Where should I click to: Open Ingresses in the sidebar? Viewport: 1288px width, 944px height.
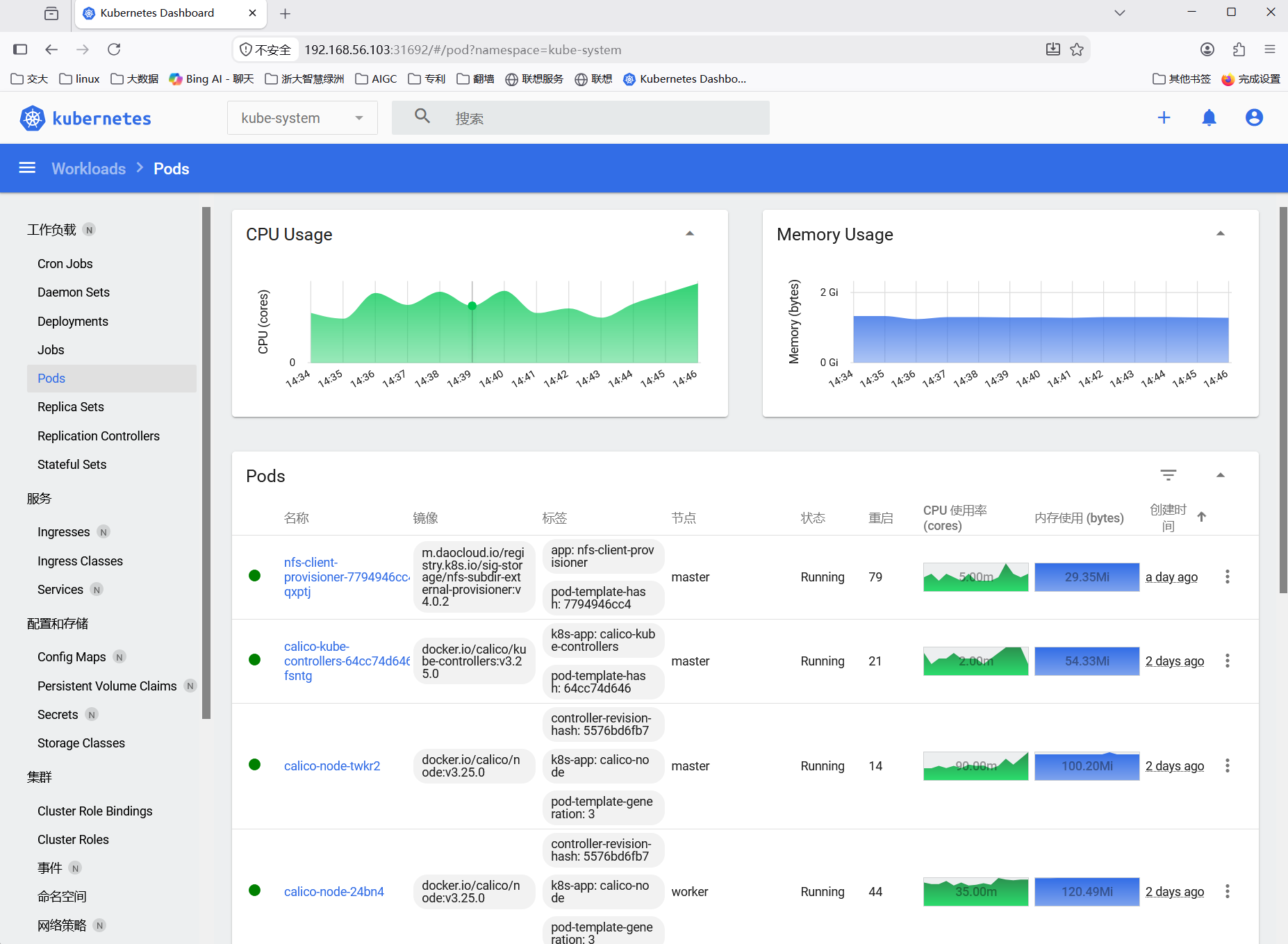(64, 532)
